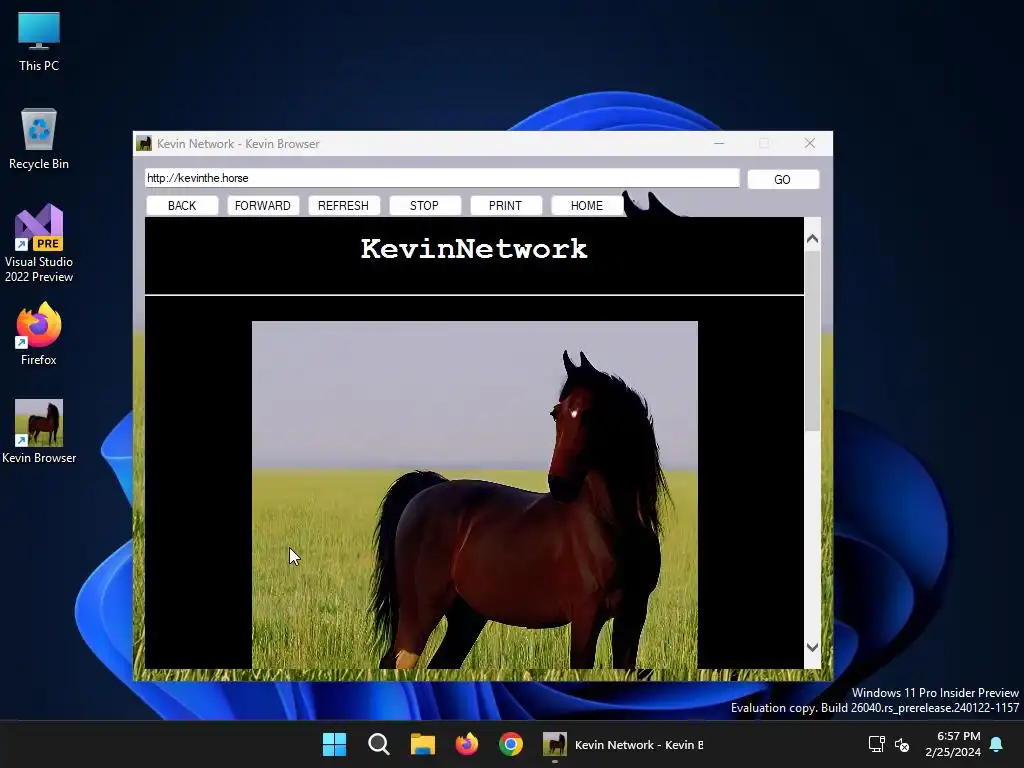This screenshot has width=1024, height=768.
Task: Click the horse photo on the page
Action: tap(475, 494)
